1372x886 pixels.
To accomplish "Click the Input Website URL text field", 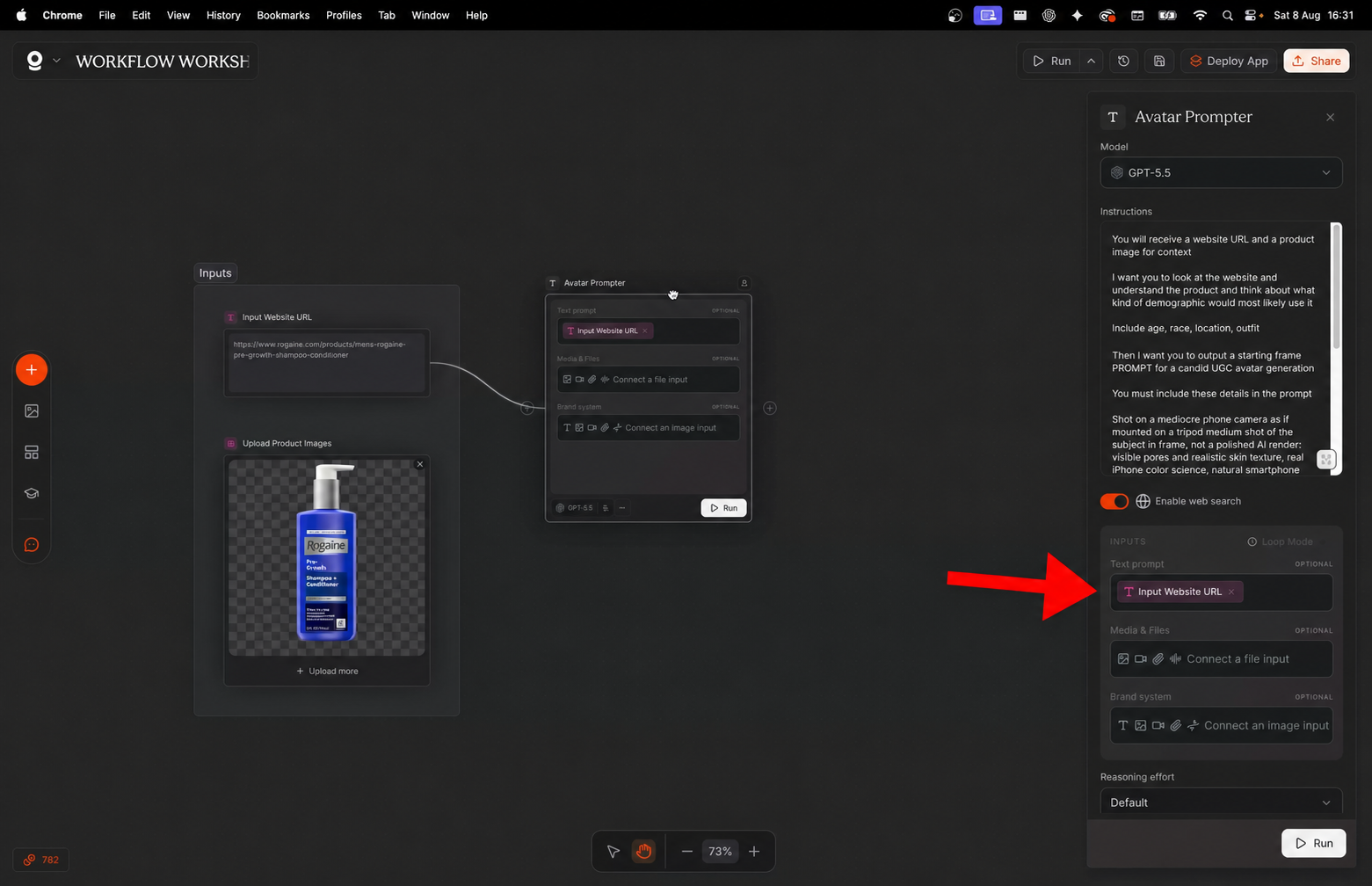I will point(327,361).
